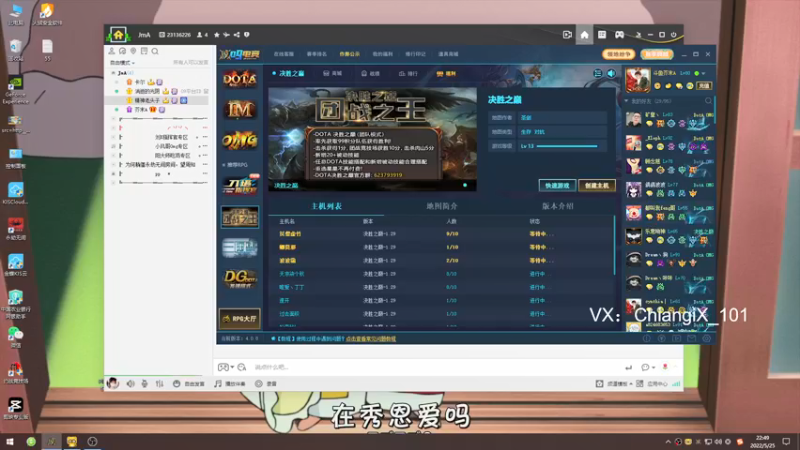Screen dimensions: 800x450
Task: Open the video camera icon in YY title bar
Action: pos(567,35)
